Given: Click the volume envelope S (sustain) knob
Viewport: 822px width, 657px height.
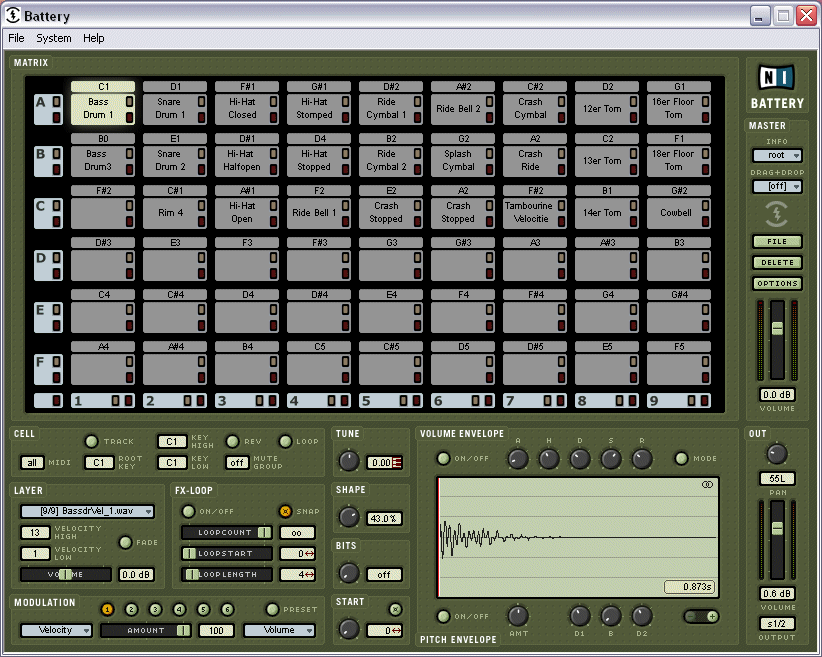Looking at the screenshot, I should (x=611, y=459).
